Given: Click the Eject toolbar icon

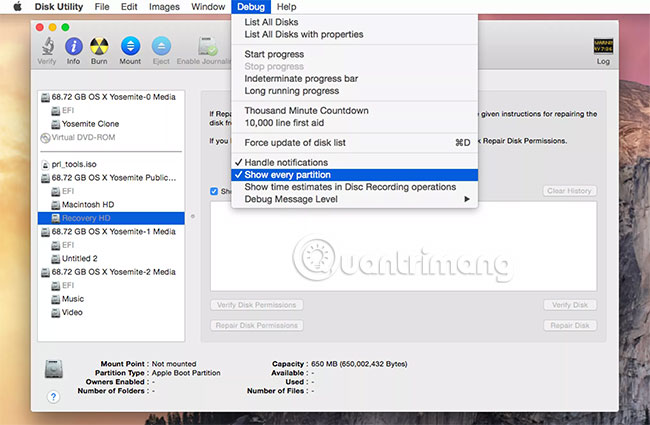Looking at the screenshot, I should 161,46.
